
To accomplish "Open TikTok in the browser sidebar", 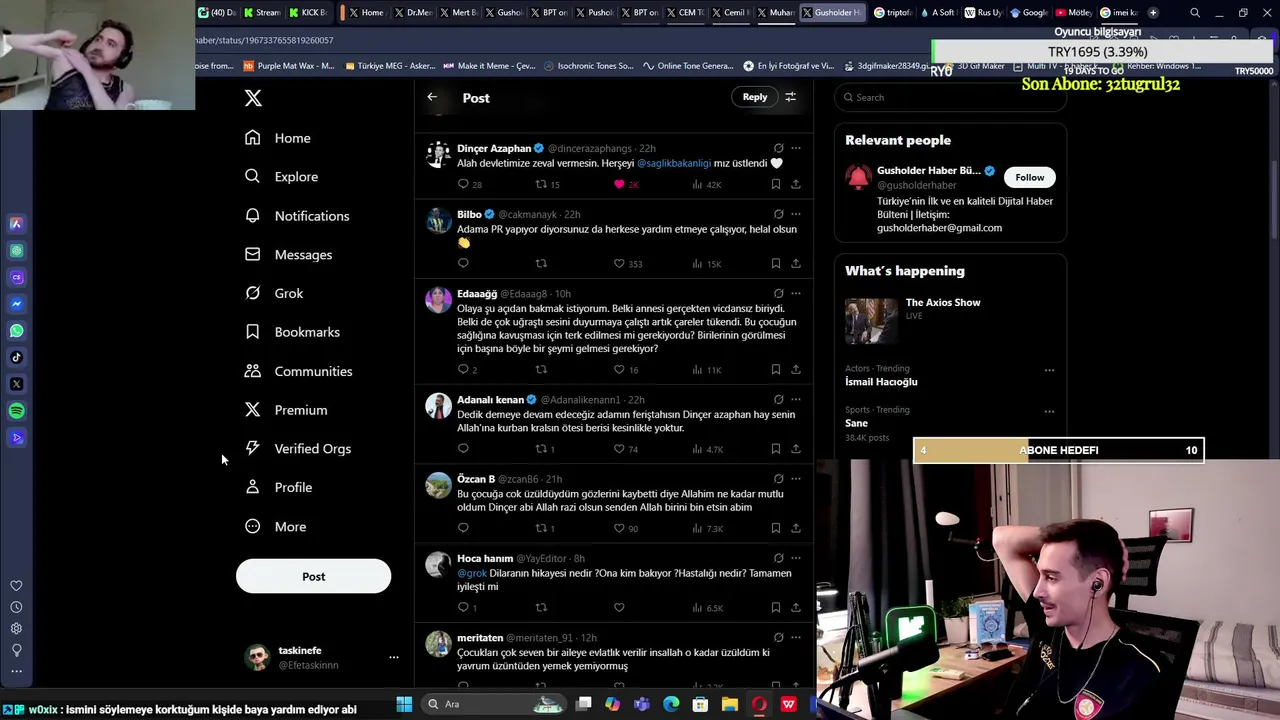I will coord(16,357).
